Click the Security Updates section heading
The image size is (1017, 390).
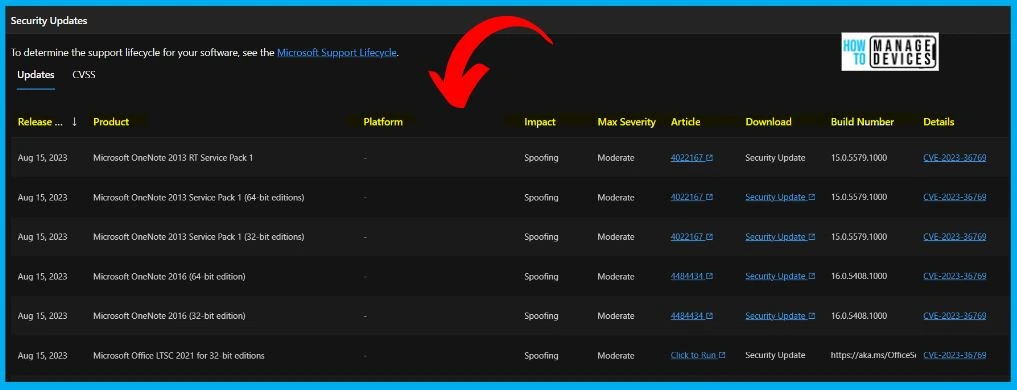[x=49, y=21]
